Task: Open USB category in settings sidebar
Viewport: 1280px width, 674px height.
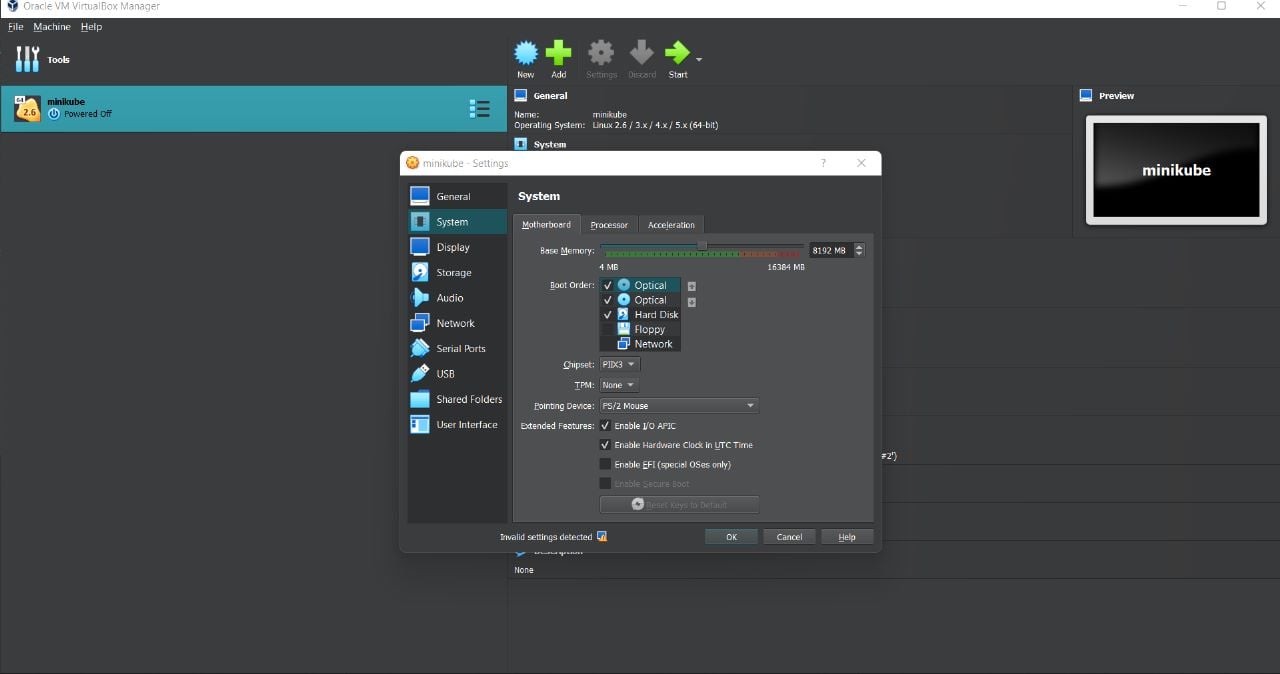Action: coord(457,374)
